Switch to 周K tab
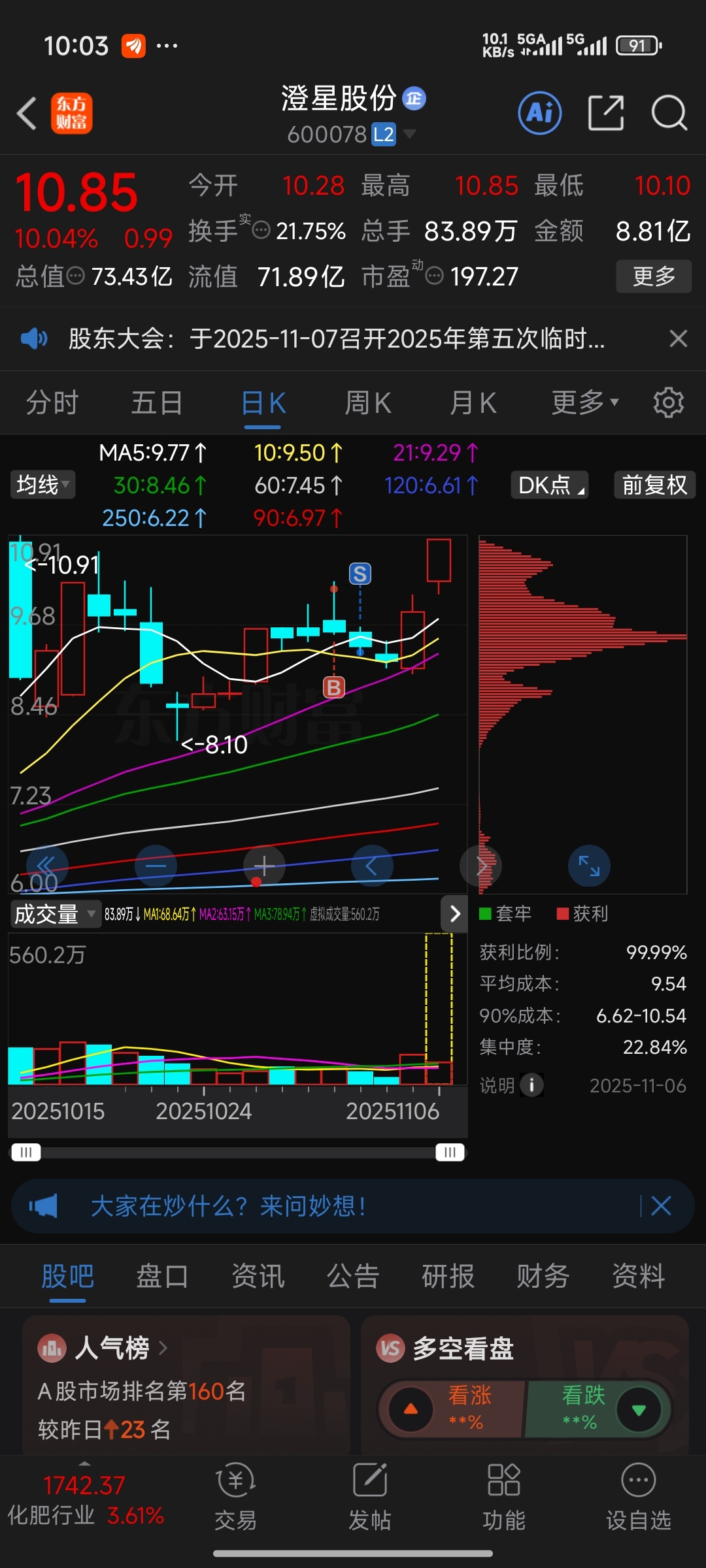Viewport: 706px width, 1568px height. (x=367, y=402)
